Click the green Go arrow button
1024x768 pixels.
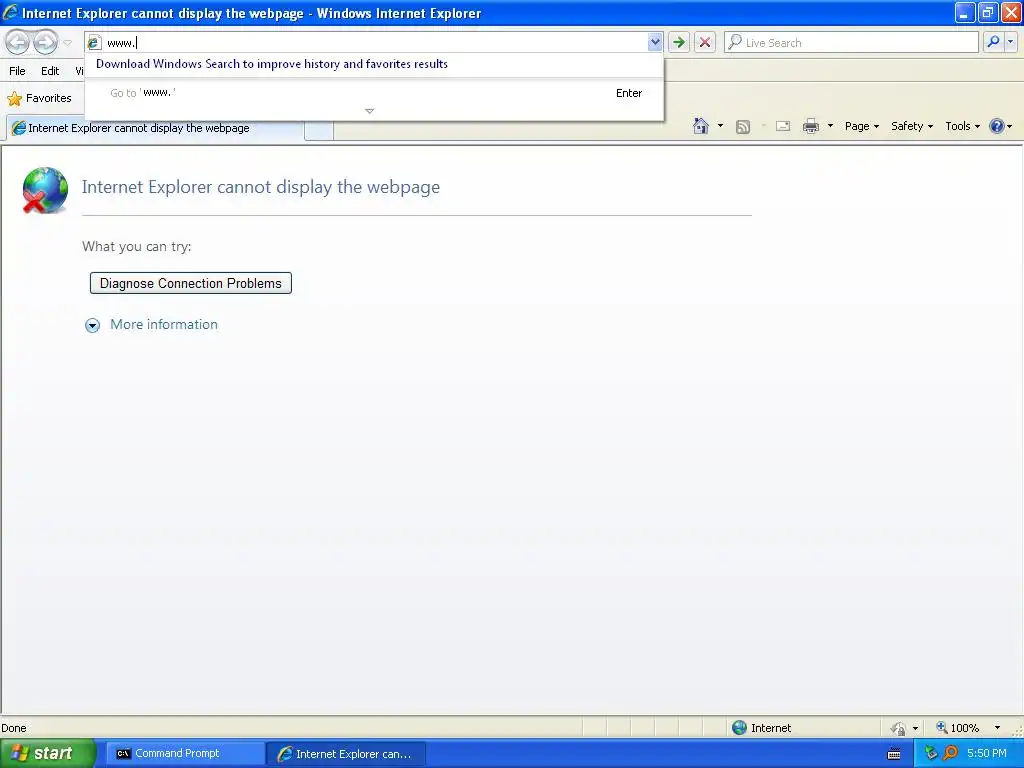click(x=679, y=42)
